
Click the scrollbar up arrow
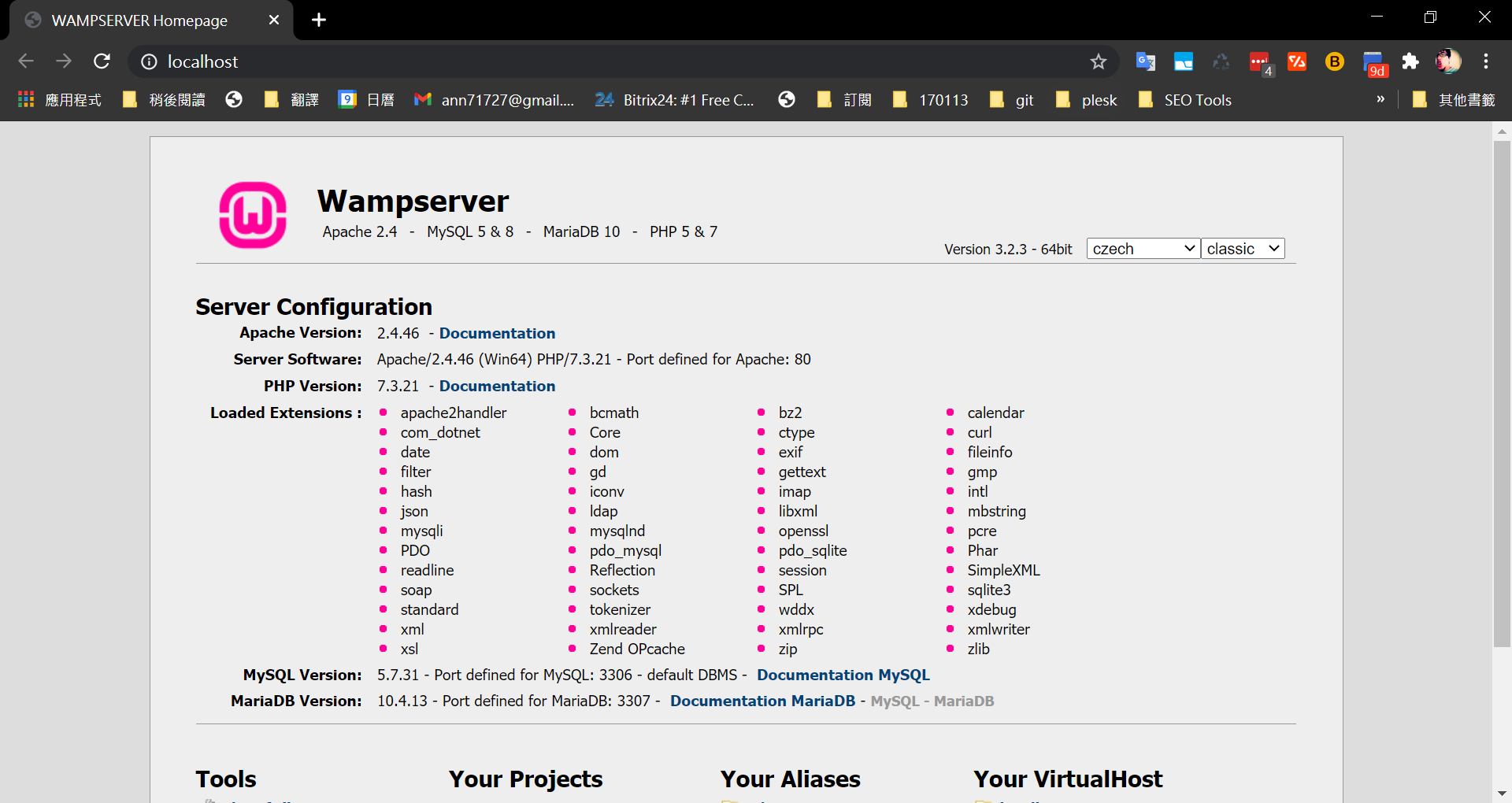[1502, 131]
